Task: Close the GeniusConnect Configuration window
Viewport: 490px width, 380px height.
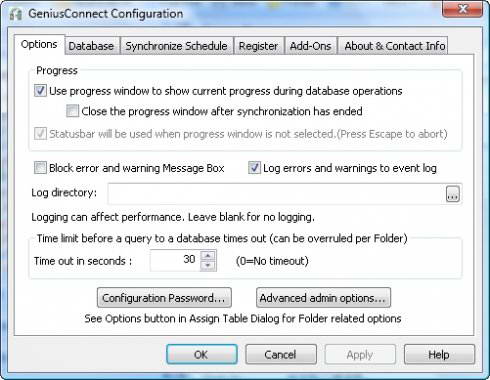Action: point(462,9)
